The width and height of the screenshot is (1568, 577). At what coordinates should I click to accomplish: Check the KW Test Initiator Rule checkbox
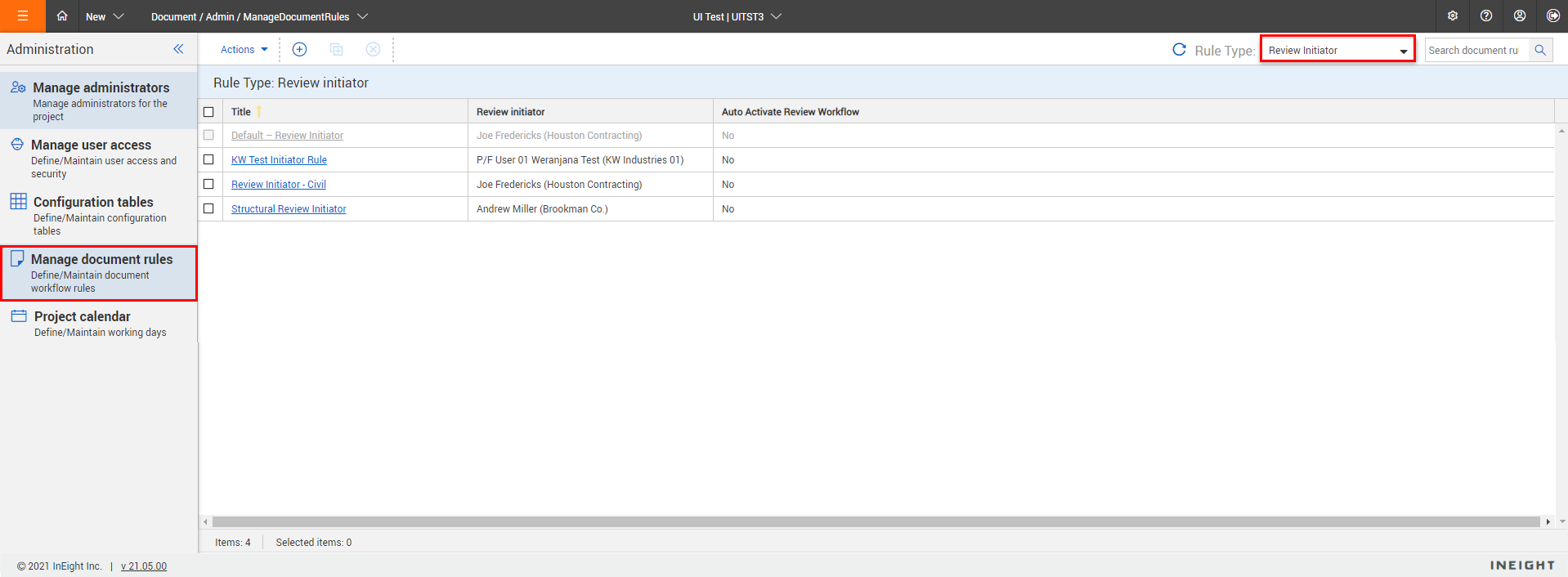click(x=208, y=160)
